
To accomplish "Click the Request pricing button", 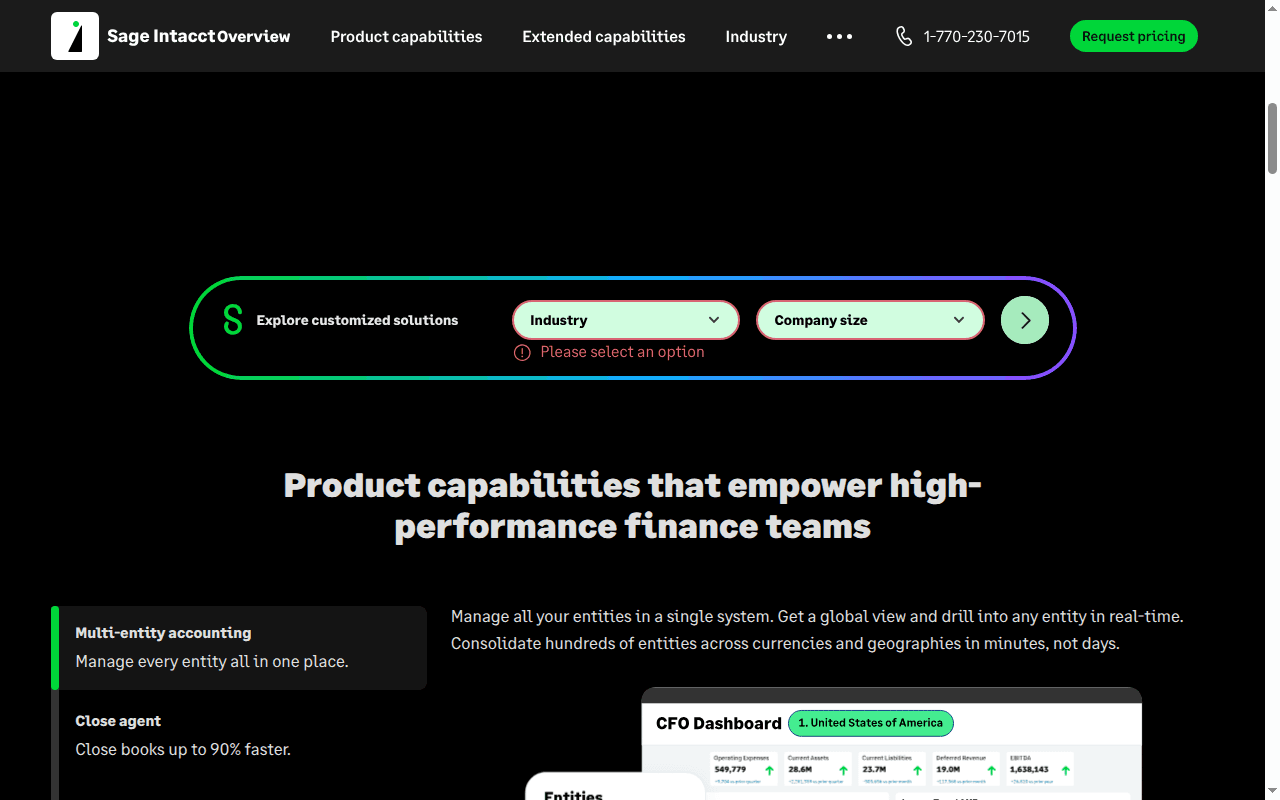I will (1134, 36).
